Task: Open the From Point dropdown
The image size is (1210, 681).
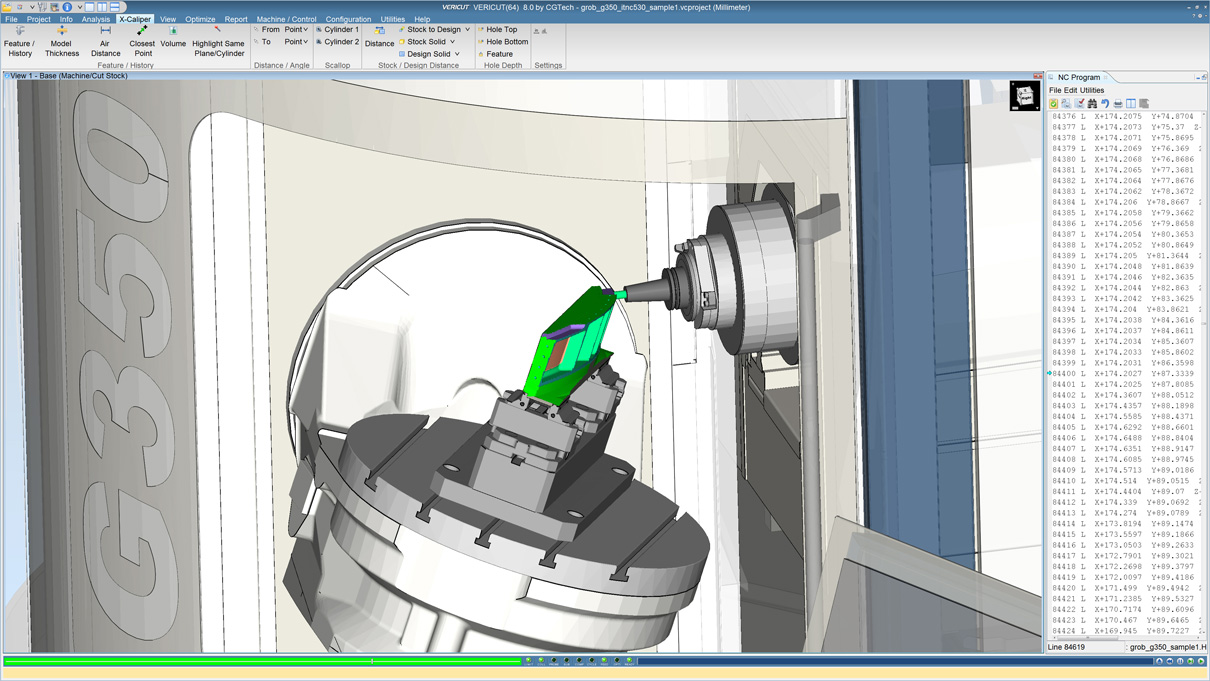Action: coord(296,30)
